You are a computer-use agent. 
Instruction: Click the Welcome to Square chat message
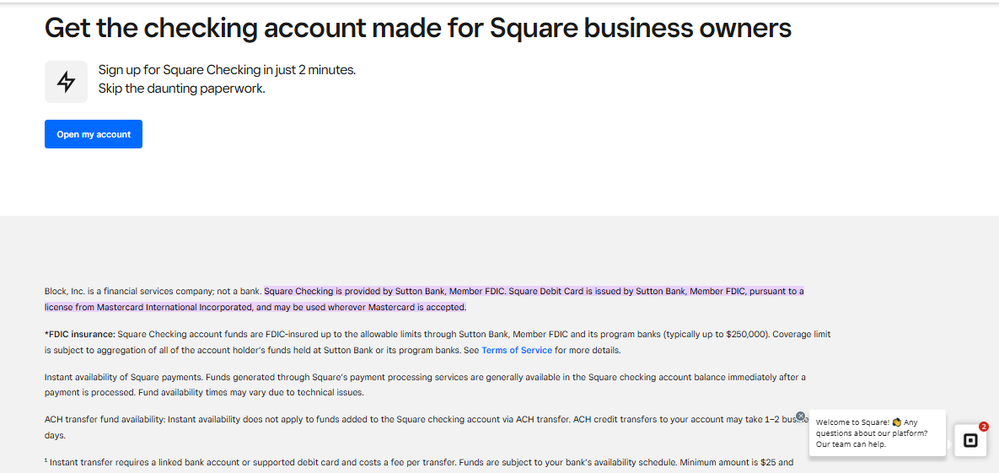click(877, 433)
